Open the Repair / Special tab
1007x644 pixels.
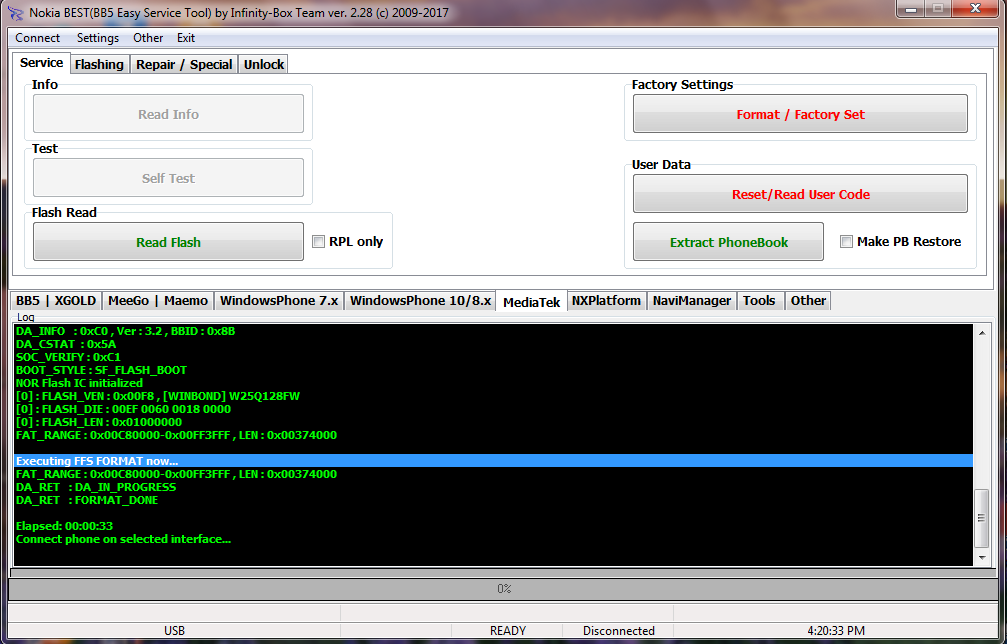click(184, 64)
